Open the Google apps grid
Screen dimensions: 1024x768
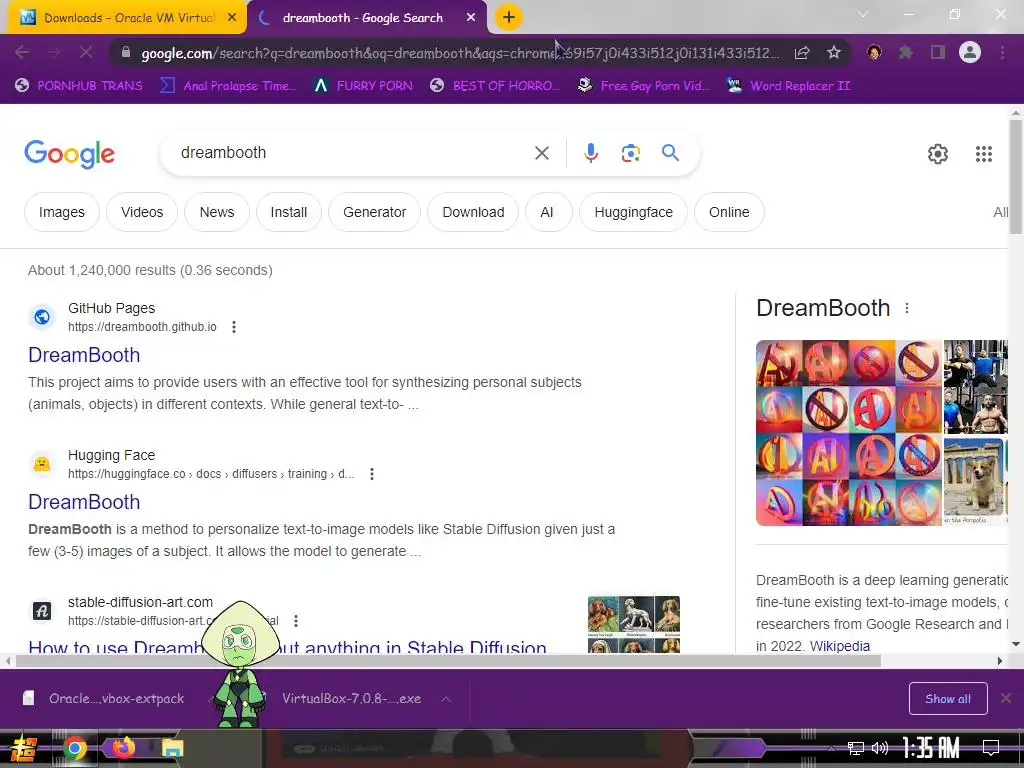pos(984,153)
